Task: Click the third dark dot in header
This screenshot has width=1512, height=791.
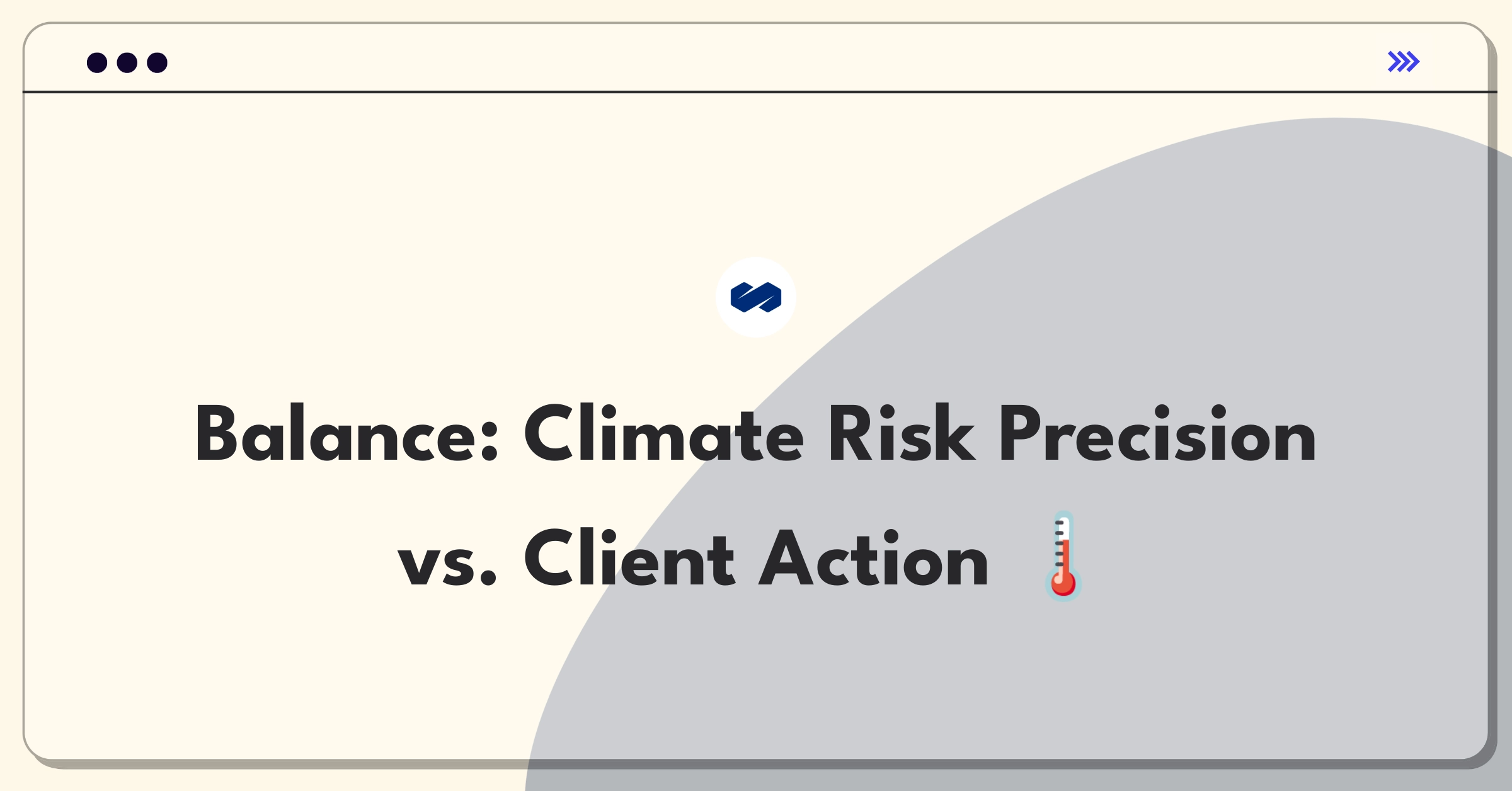Action: coord(157,62)
